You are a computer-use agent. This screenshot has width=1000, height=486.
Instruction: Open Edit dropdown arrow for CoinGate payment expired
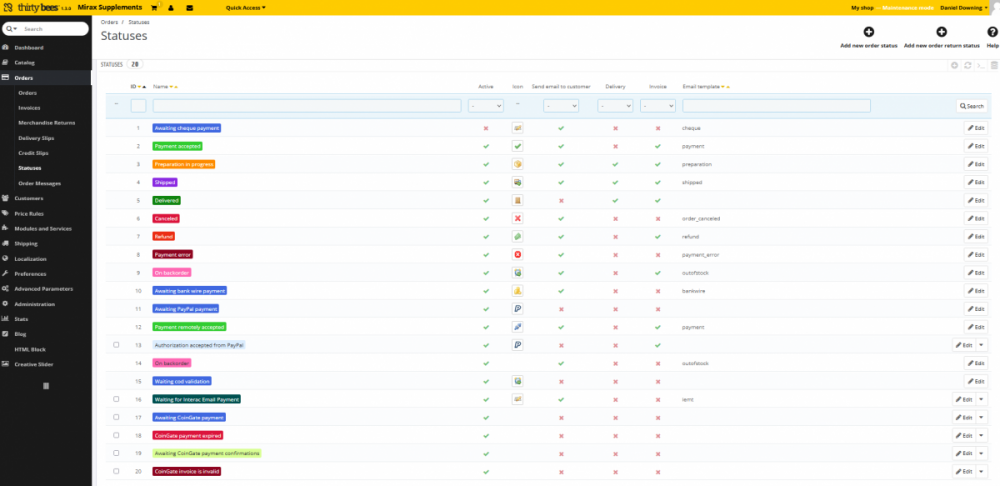981,435
